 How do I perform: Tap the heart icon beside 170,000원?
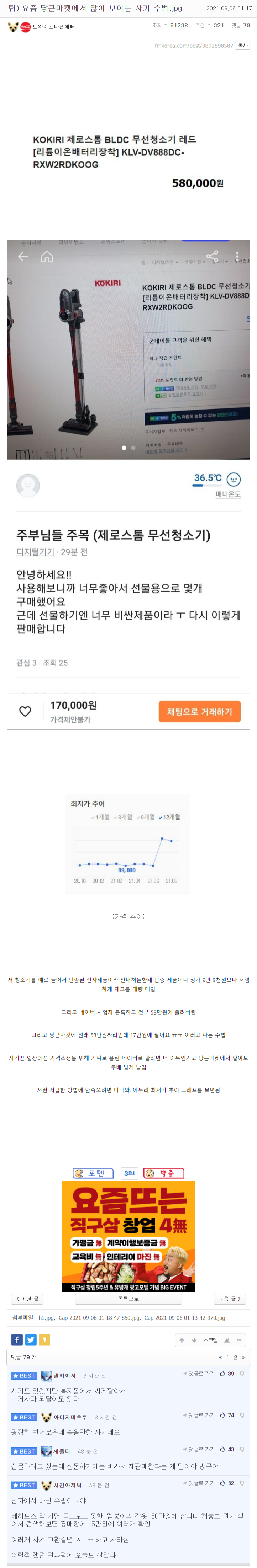pyautogui.click(x=25, y=711)
